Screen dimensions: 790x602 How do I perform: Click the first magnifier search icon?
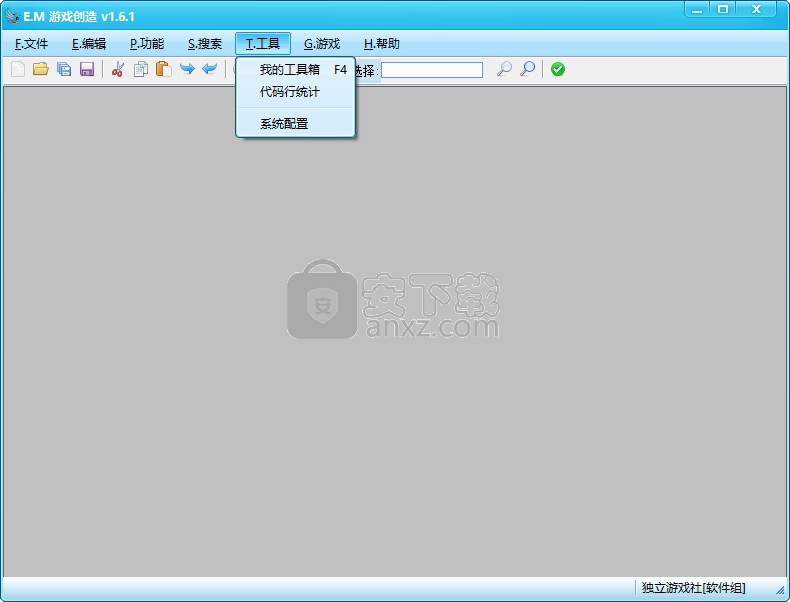click(504, 69)
